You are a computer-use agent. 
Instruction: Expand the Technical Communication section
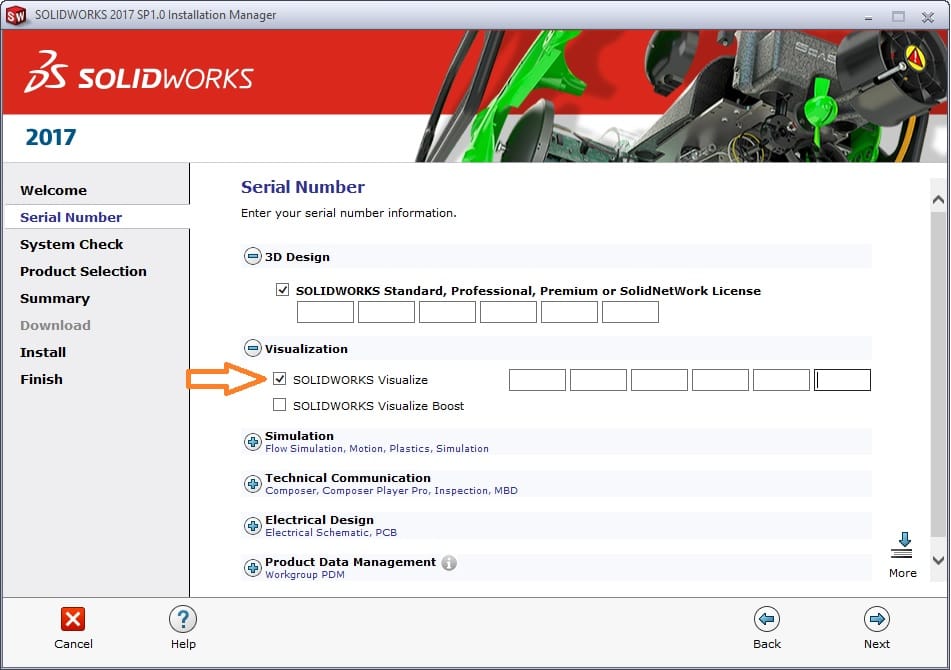pos(252,484)
